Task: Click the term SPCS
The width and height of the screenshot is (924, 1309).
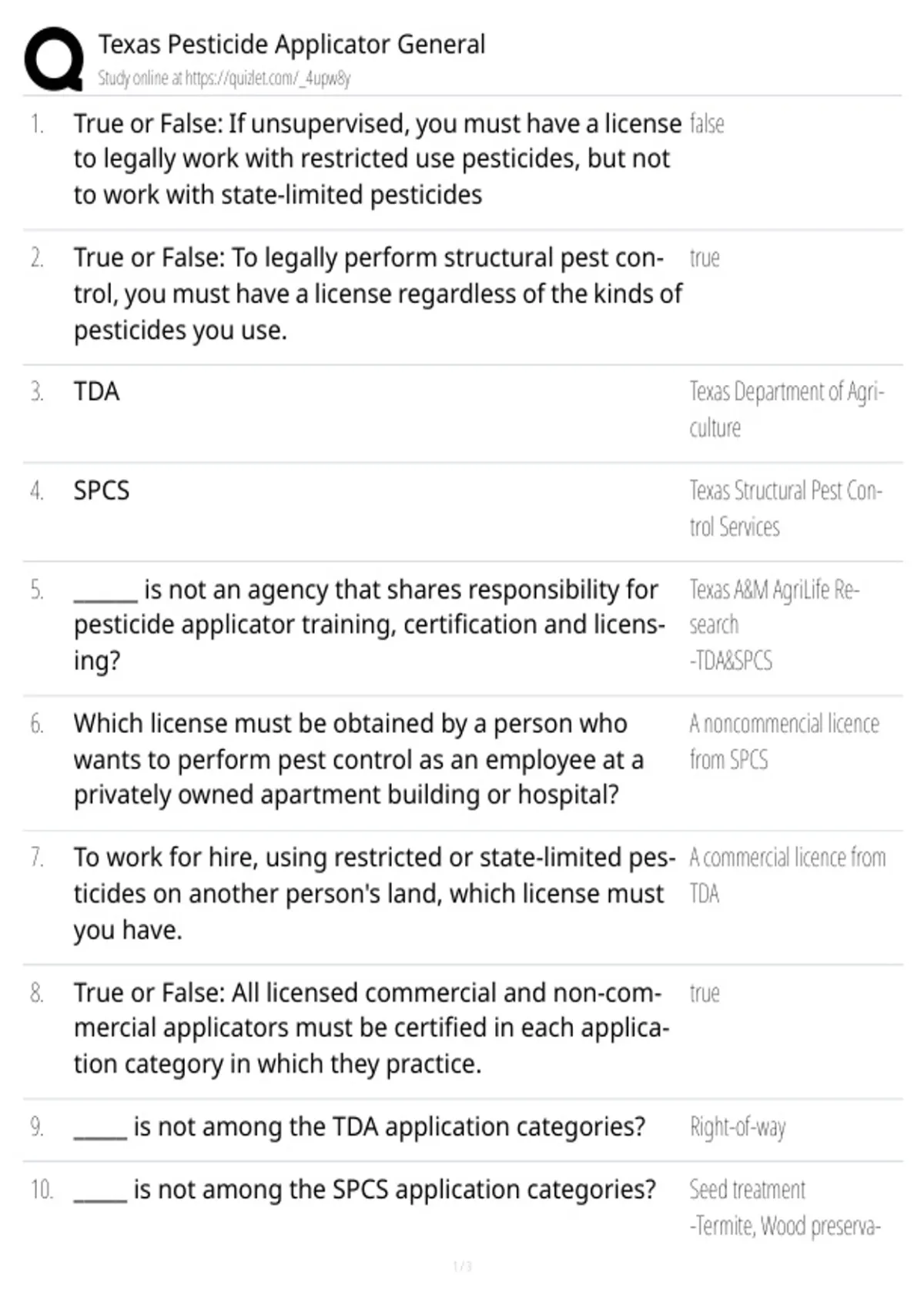Action: [102, 490]
